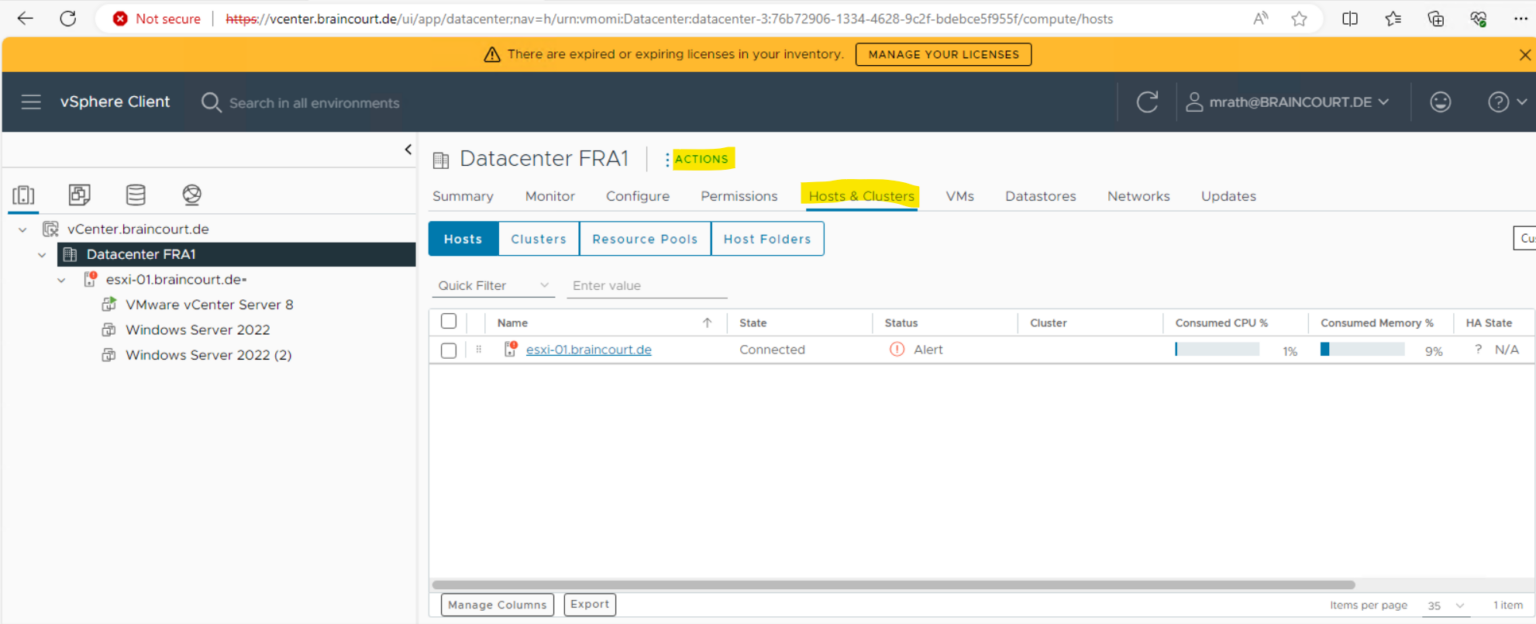Click the Manage Your Licenses button

coord(943,54)
